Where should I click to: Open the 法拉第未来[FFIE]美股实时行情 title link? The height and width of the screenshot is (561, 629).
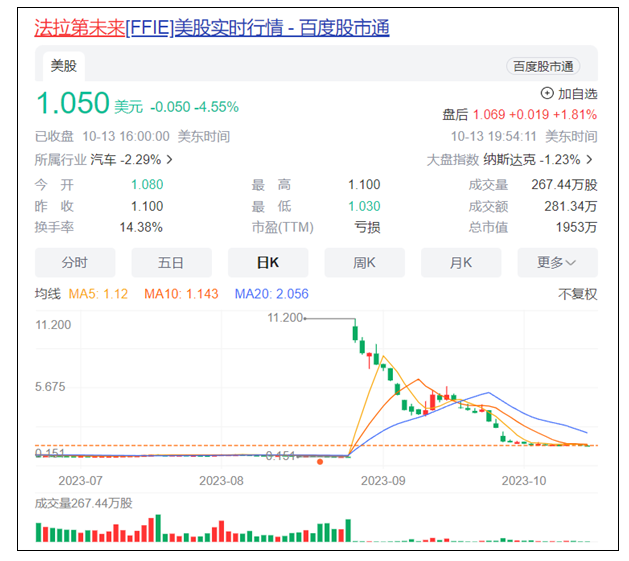[x=212, y=28]
